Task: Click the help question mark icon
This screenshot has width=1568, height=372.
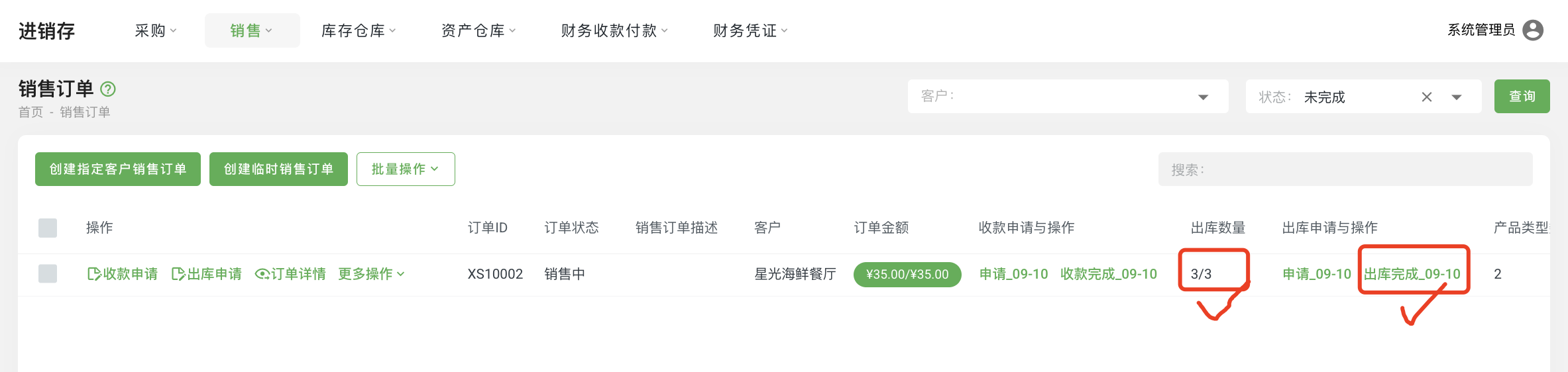Action: 108,89
